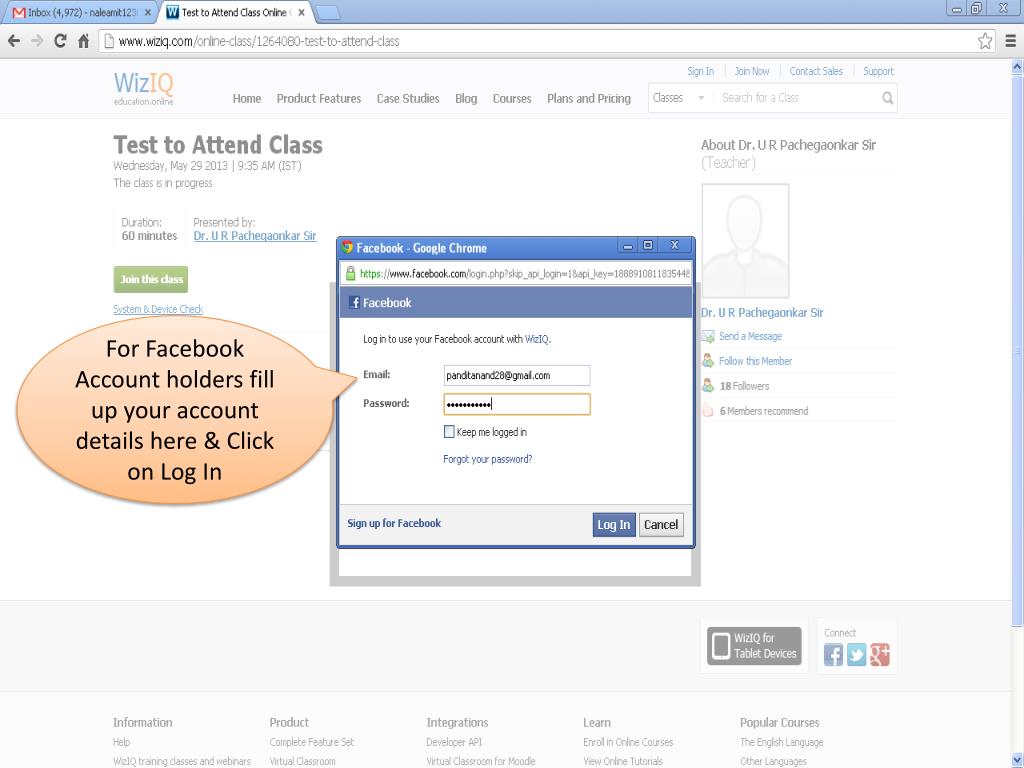1024x768 pixels.
Task: Click Cancel in Facebook dialog
Action: point(661,524)
